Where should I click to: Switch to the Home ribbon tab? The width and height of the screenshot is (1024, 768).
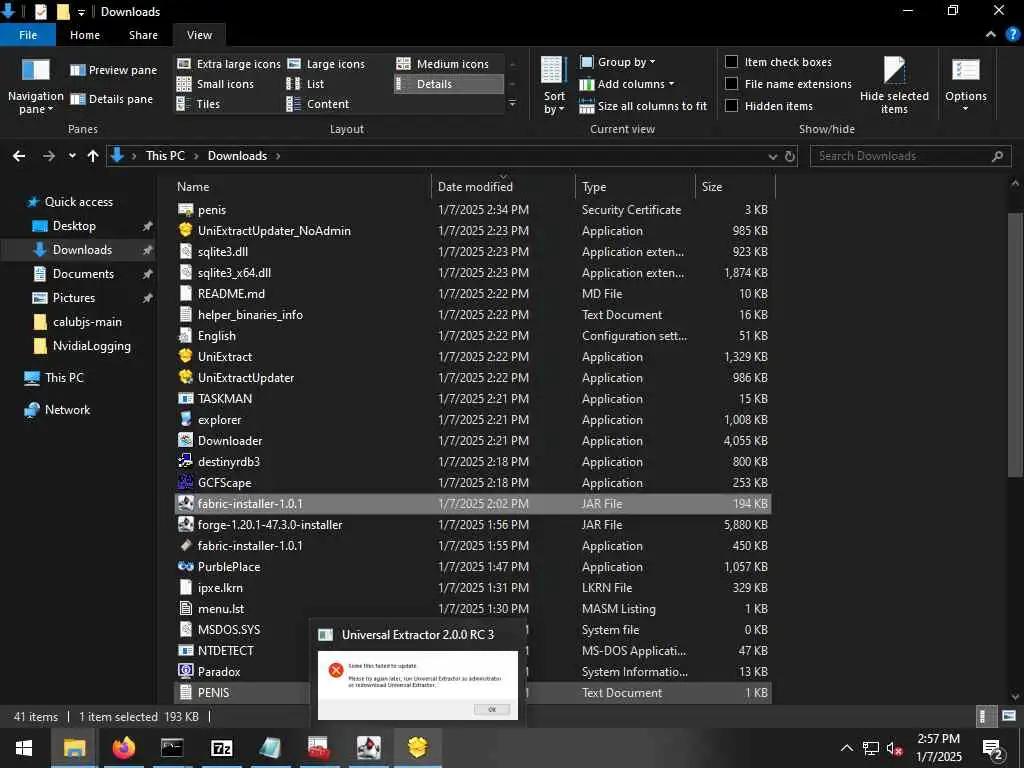(85, 35)
